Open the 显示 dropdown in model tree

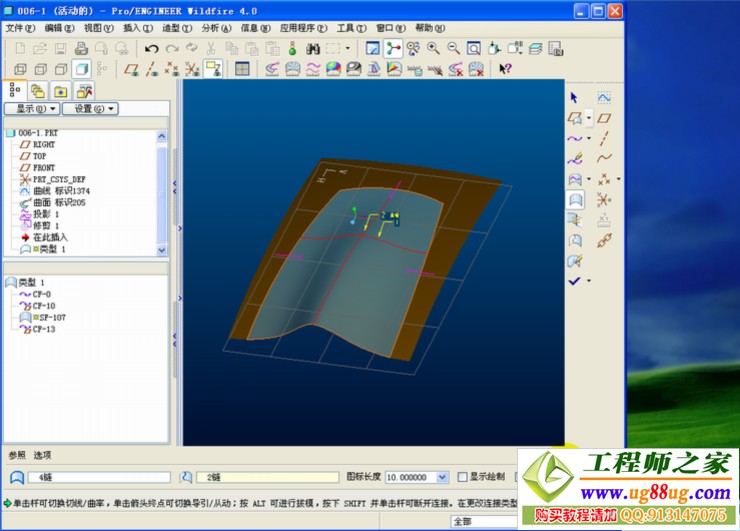pyautogui.click(x=32, y=109)
